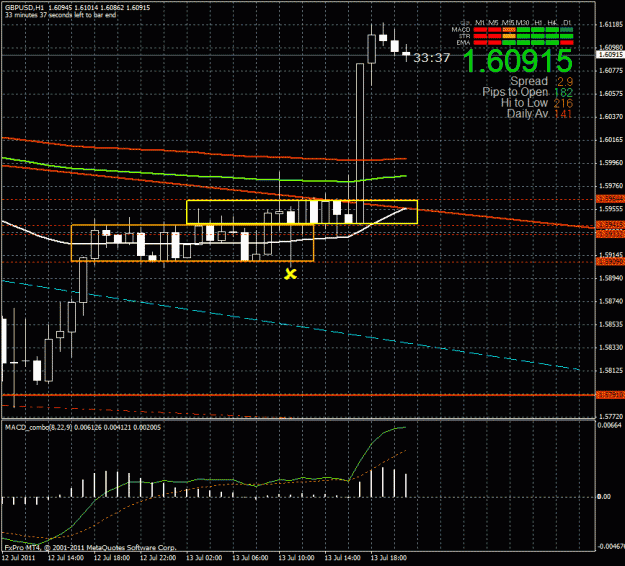Click the 1.59960 price axis label
Viewport: 625px width, 566px height.
point(611,163)
